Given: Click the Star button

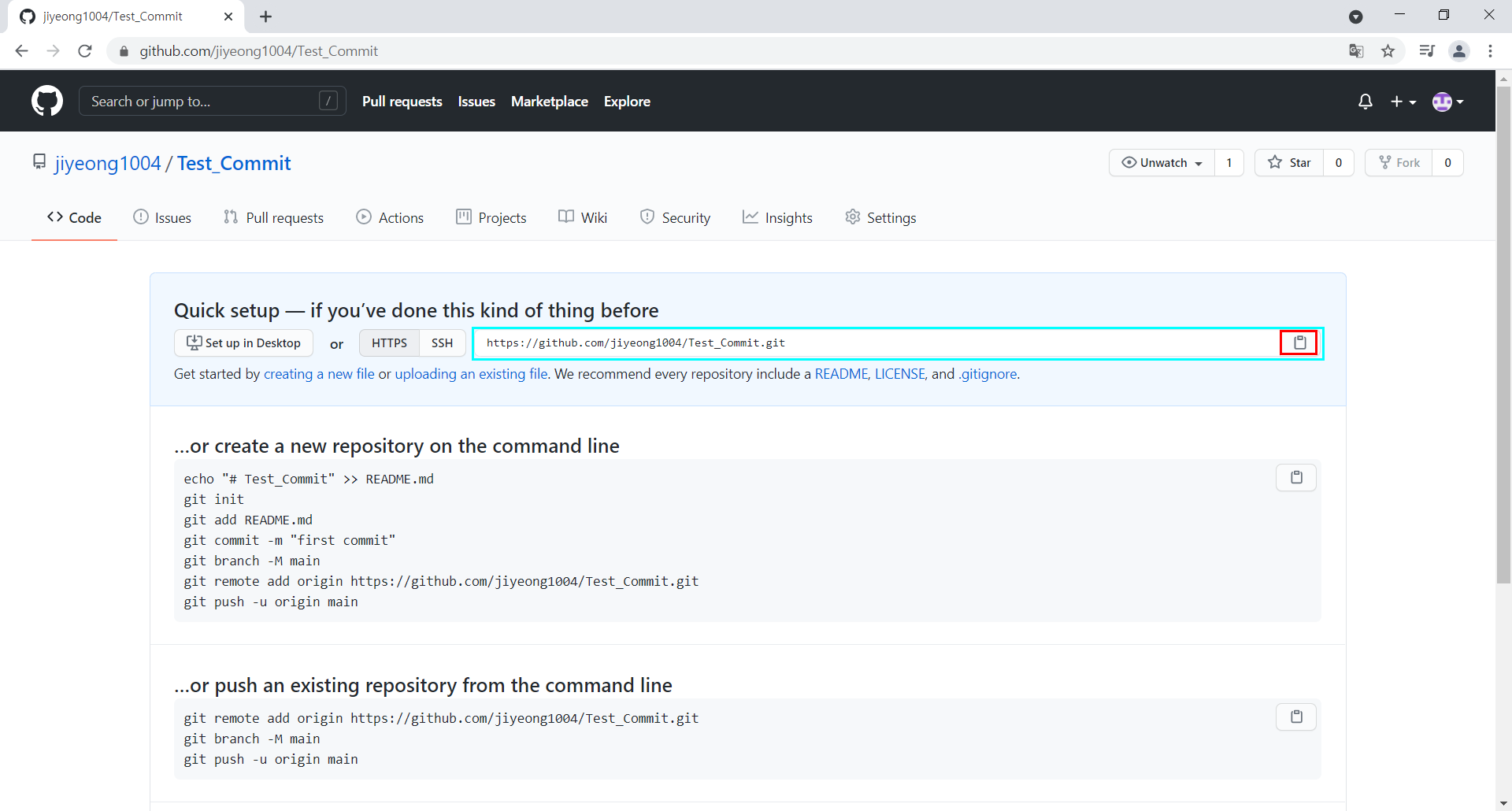Looking at the screenshot, I should 1289,162.
